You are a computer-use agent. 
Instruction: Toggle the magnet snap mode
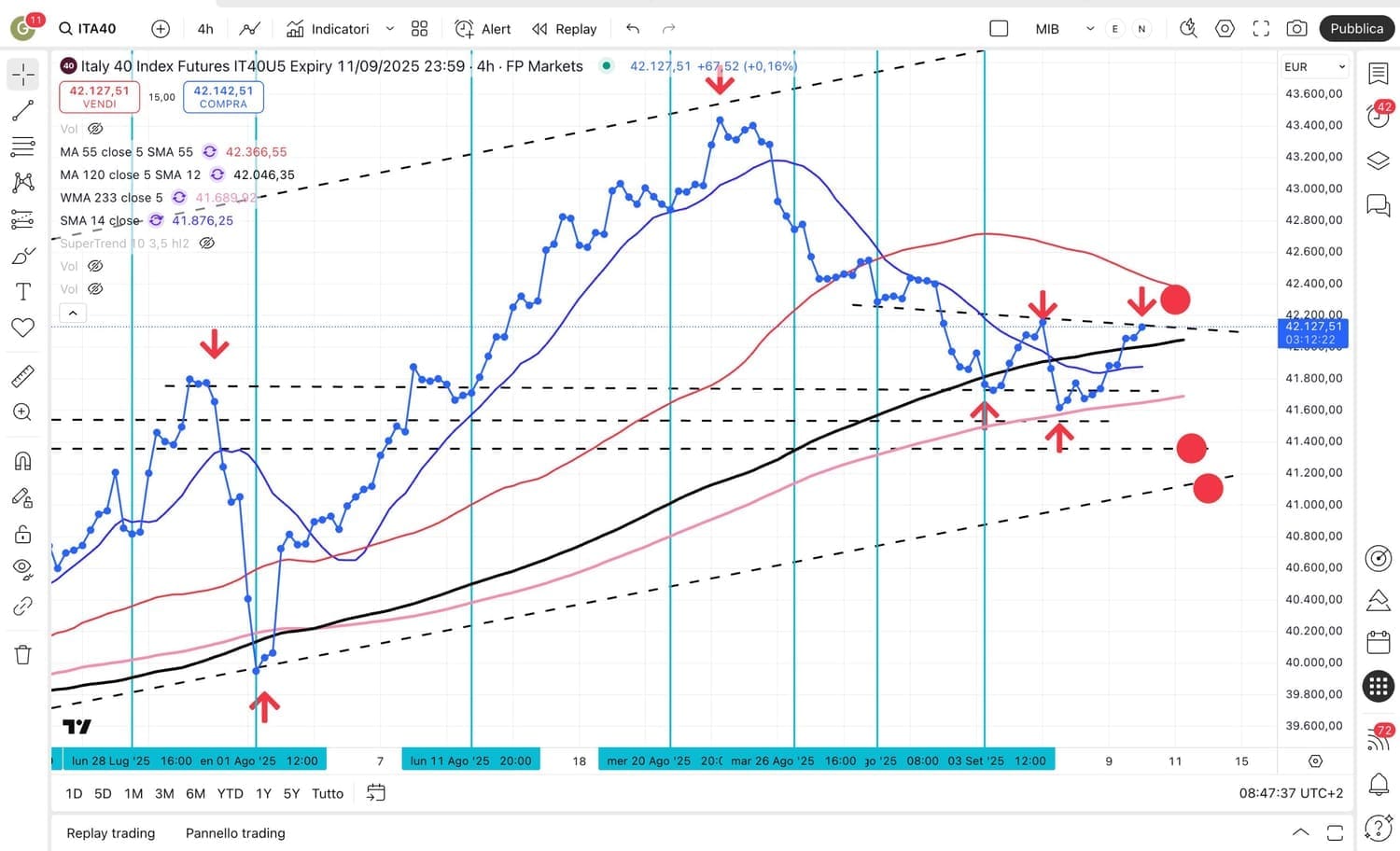[23, 461]
